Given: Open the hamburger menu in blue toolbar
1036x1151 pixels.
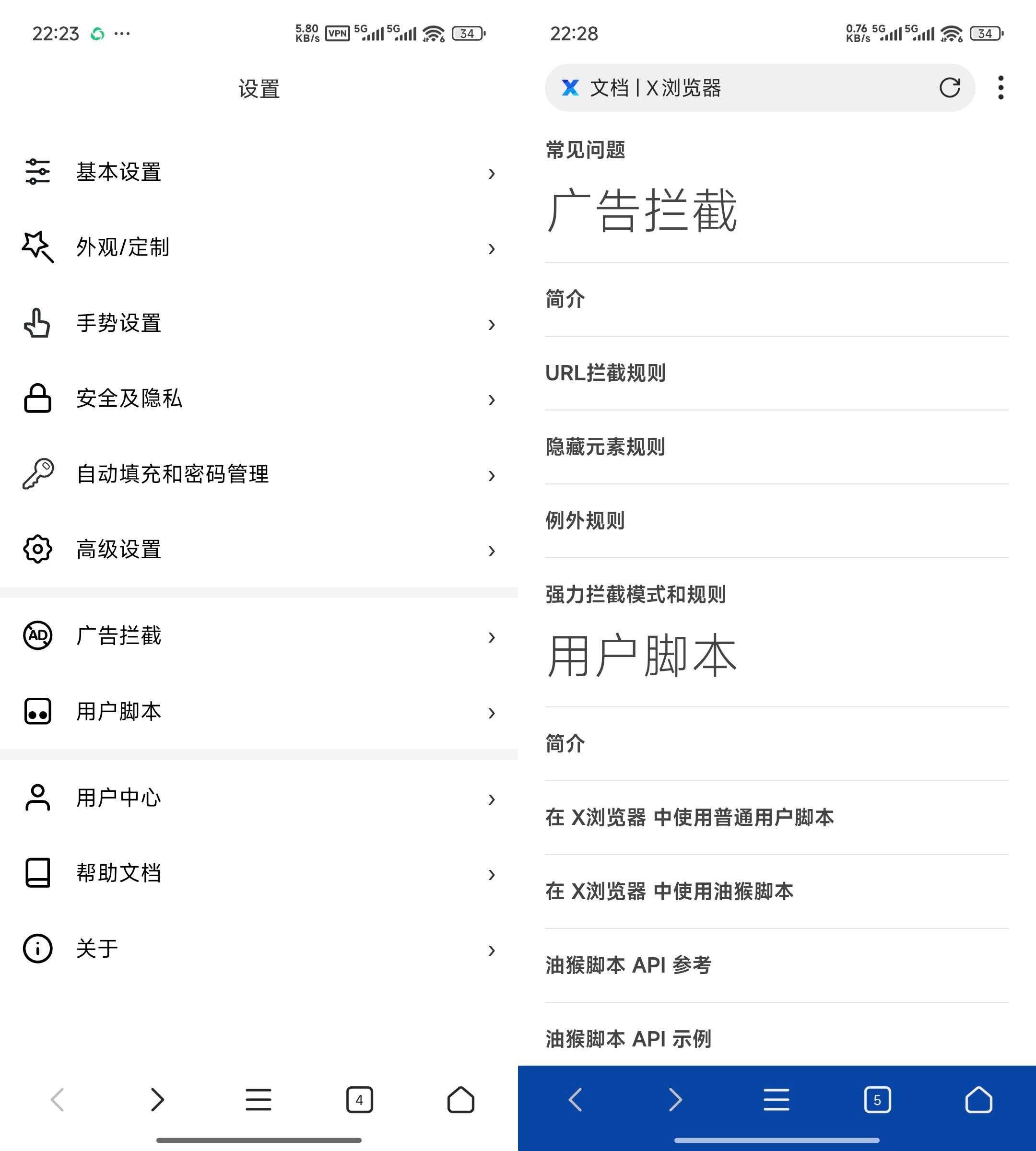Looking at the screenshot, I should pos(777,1100).
